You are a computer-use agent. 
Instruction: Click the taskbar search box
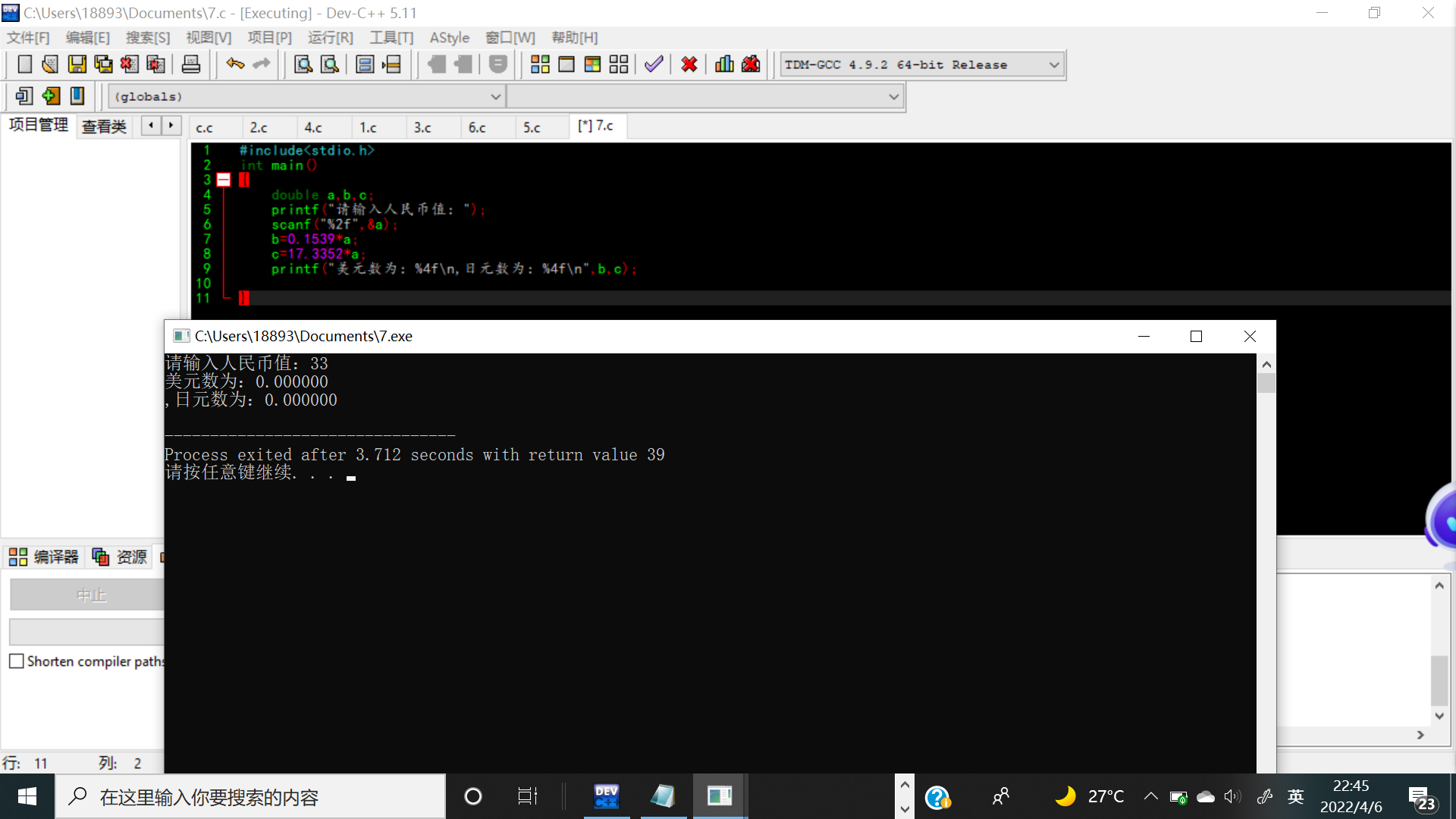[x=250, y=796]
